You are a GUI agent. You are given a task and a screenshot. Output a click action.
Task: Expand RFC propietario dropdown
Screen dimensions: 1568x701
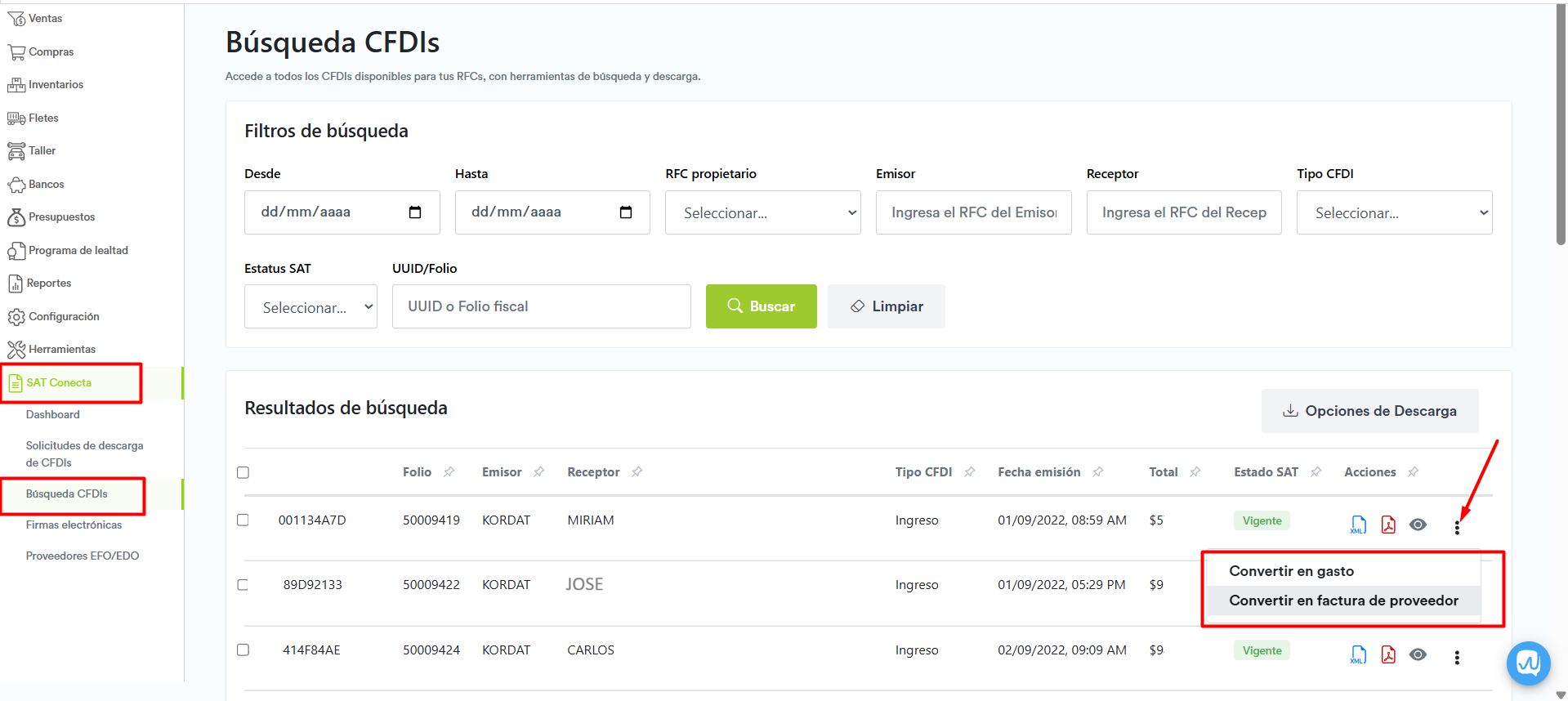tap(762, 212)
